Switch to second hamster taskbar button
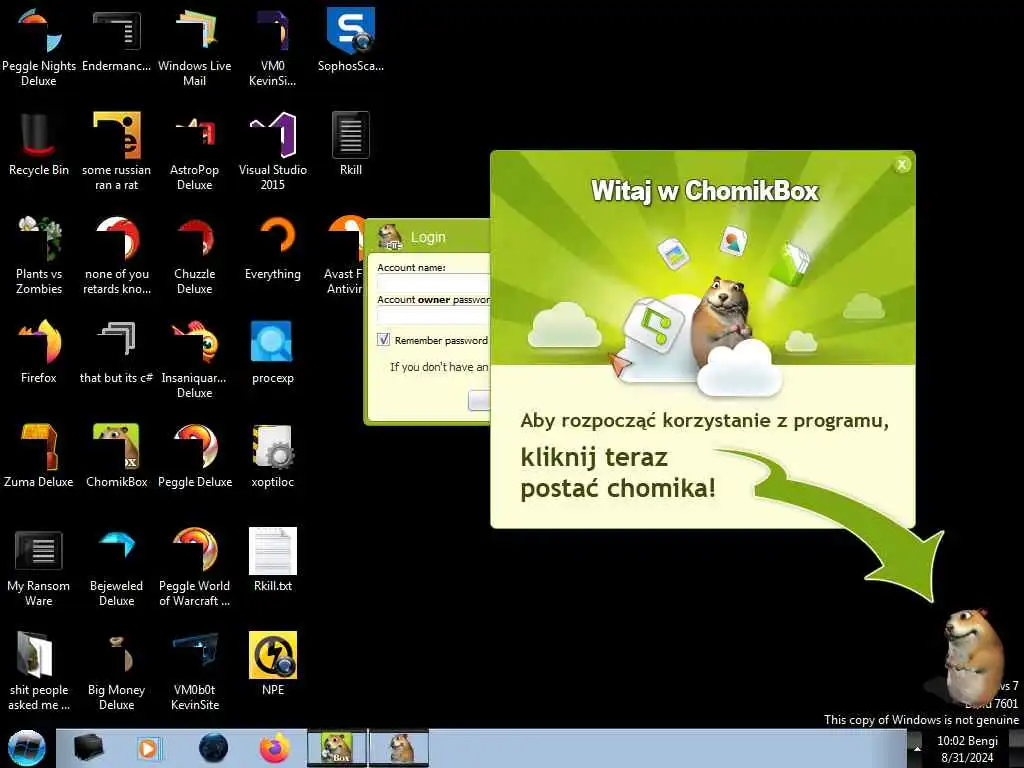 pyautogui.click(x=399, y=748)
